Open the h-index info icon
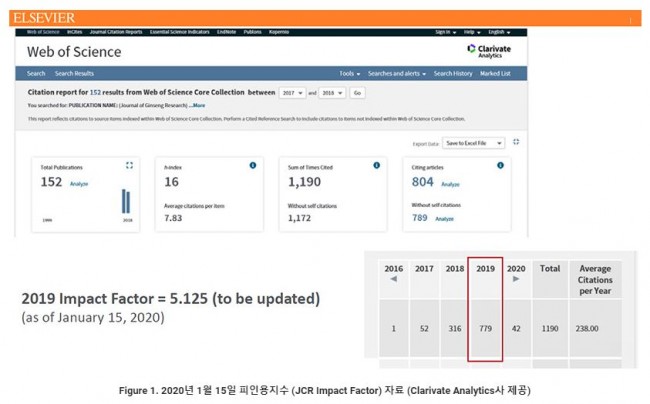Image resolution: width=650 pixels, height=404 pixels. coord(253,165)
